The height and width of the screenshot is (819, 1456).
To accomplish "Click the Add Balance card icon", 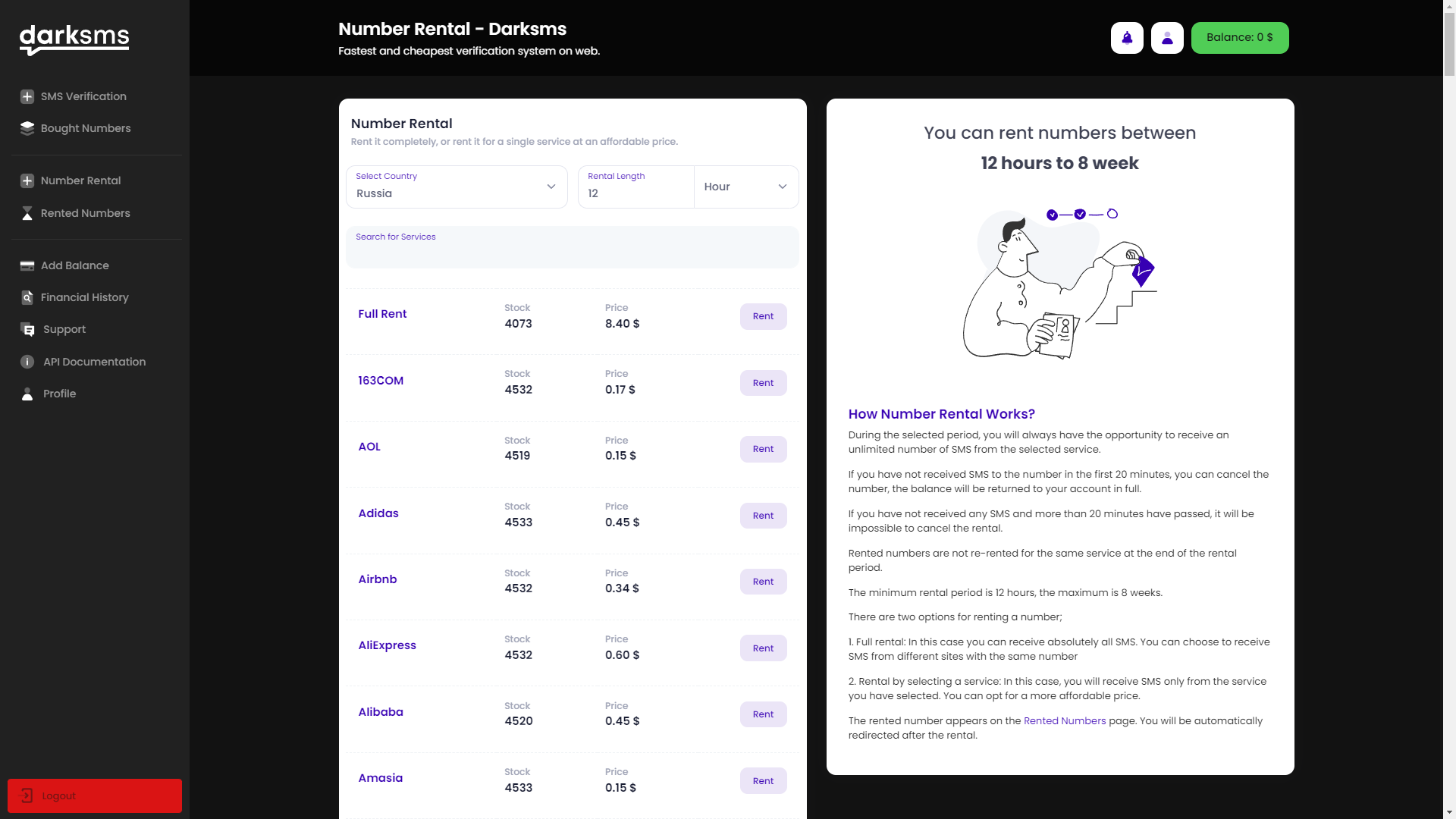I will tap(27, 265).
